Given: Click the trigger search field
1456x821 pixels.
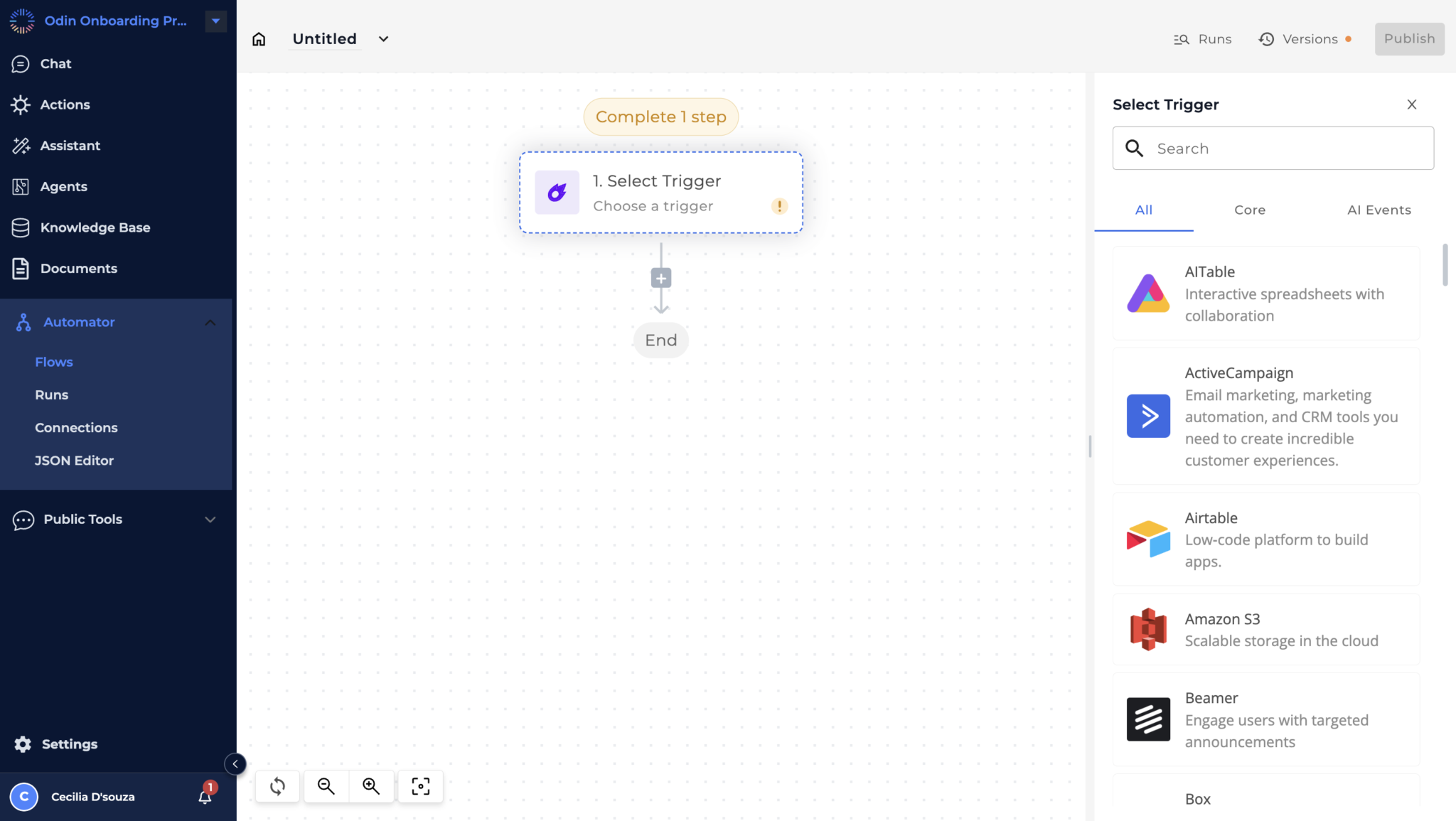Looking at the screenshot, I should (1272, 148).
